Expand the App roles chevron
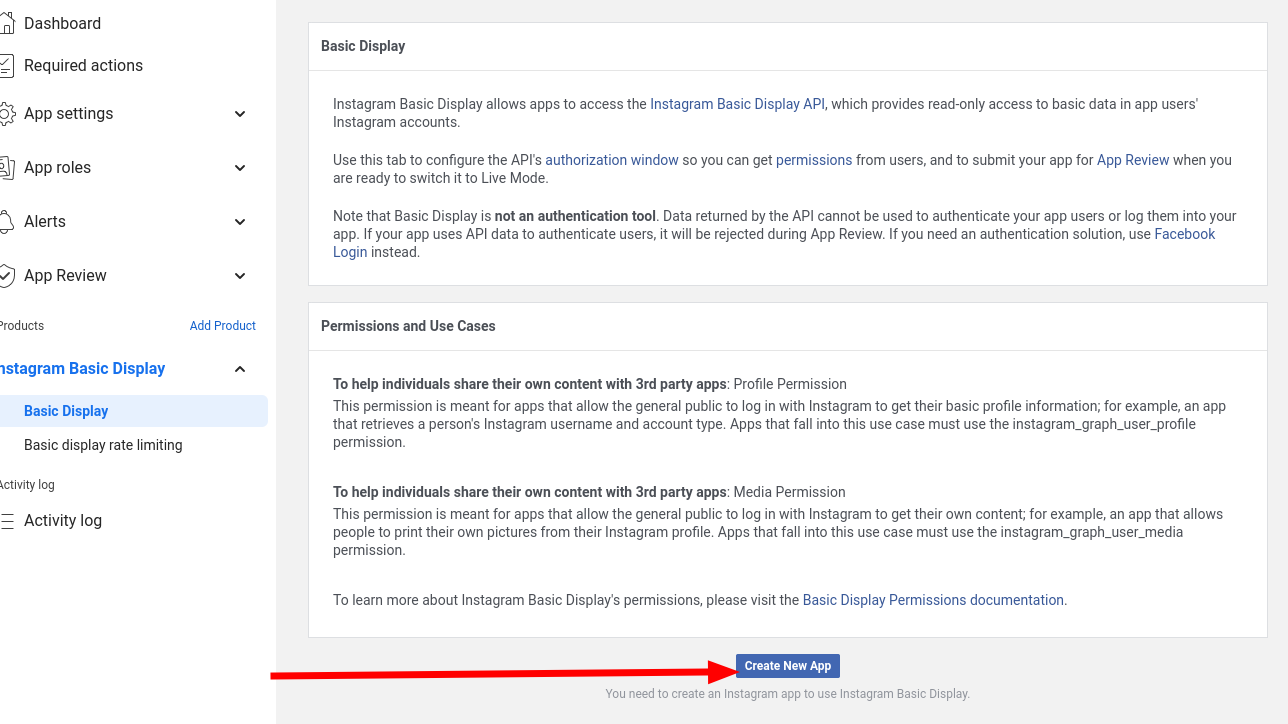 (x=240, y=168)
